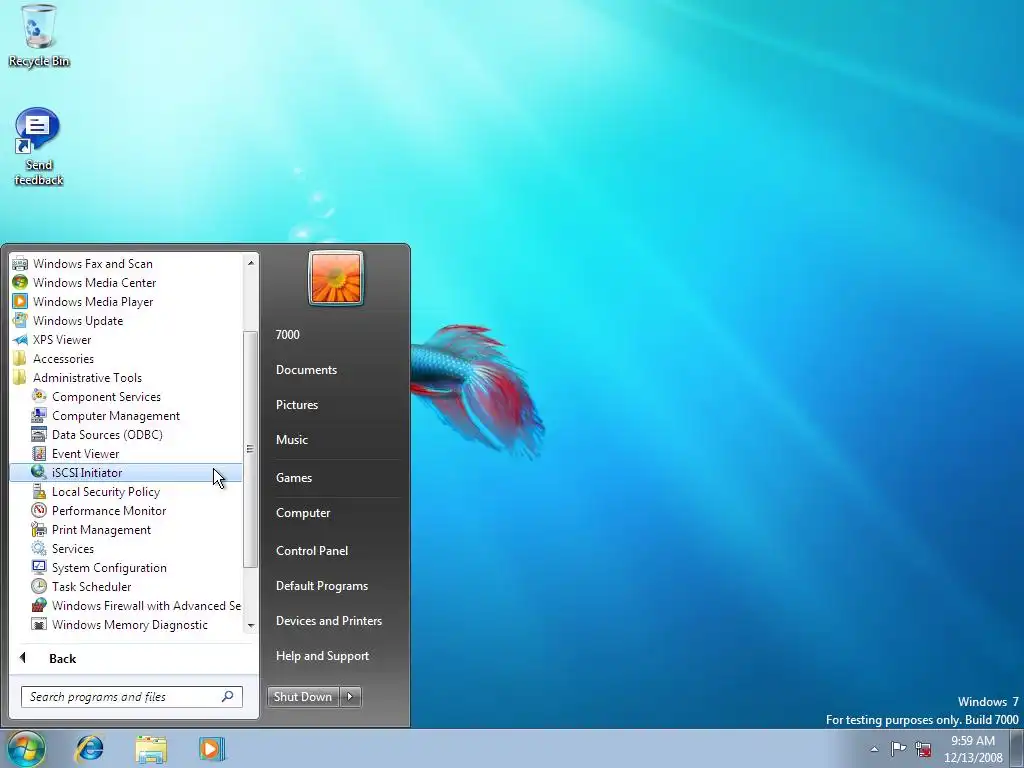Click the Windows Update icon

pyautogui.click(x=20, y=321)
